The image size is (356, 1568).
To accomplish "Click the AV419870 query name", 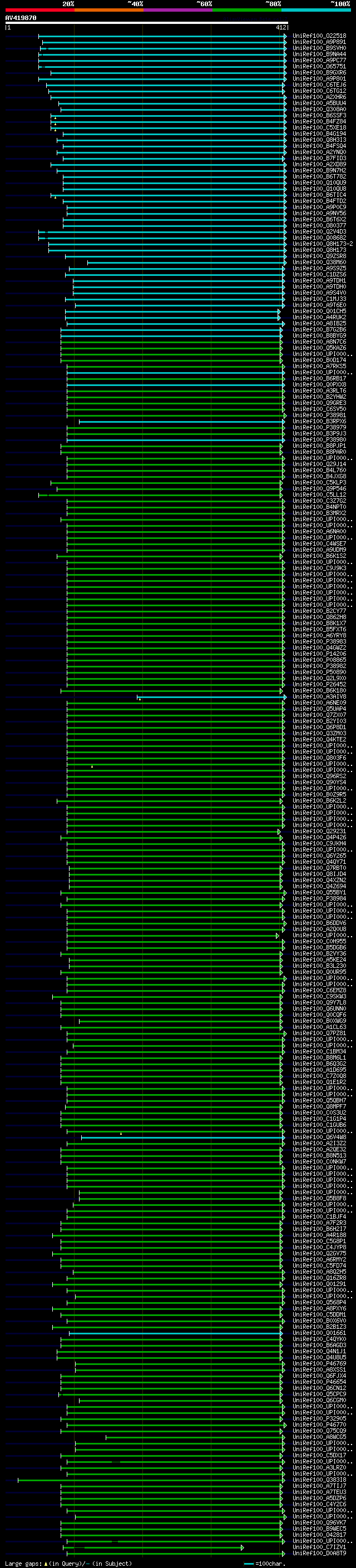I will coord(21,18).
